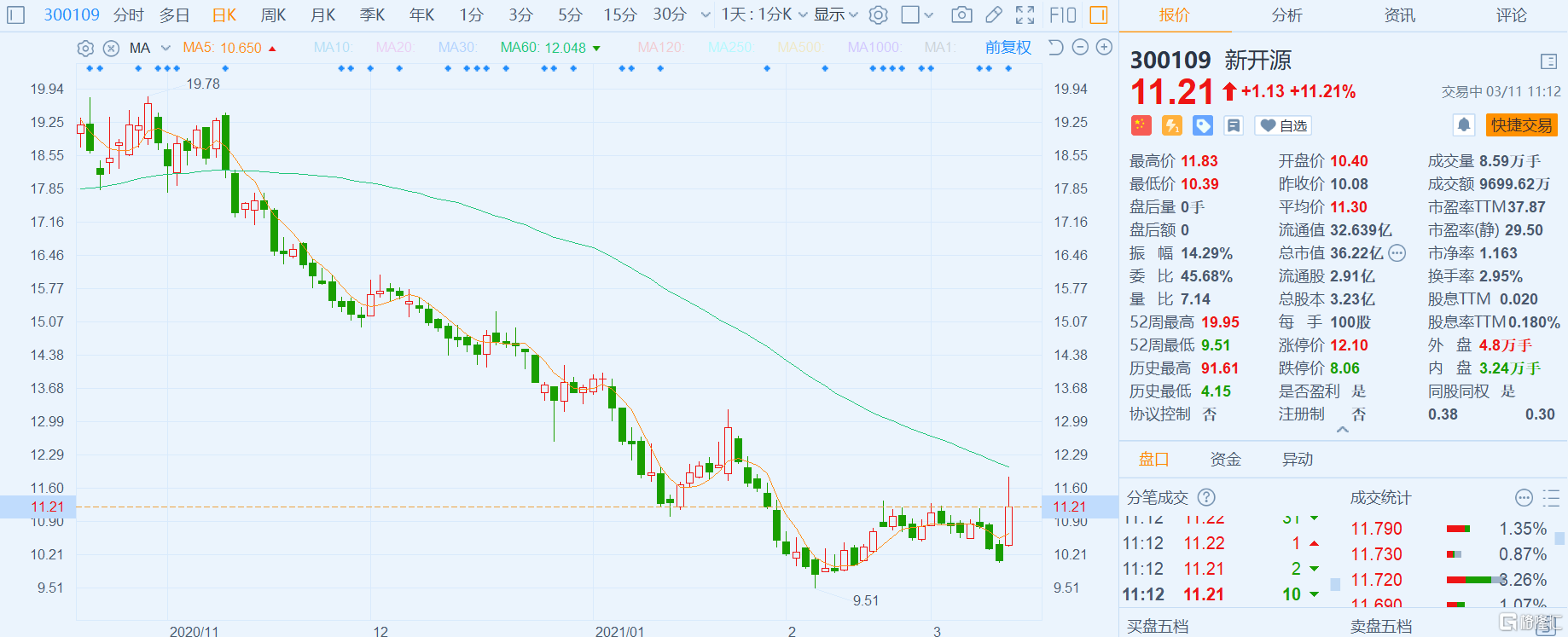Select the 5分 minute period
1568x637 pixels.
click(x=571, y=14)
